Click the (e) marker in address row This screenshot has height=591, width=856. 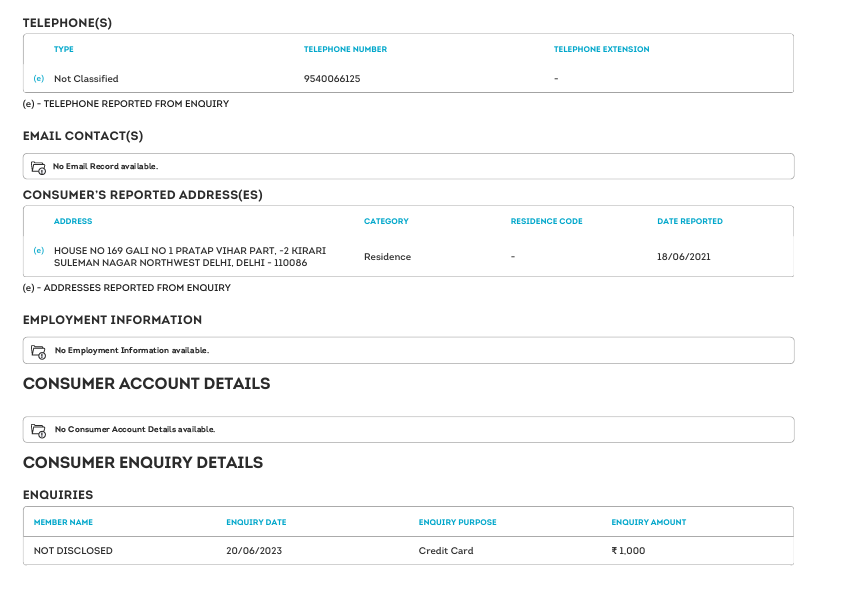39,250
